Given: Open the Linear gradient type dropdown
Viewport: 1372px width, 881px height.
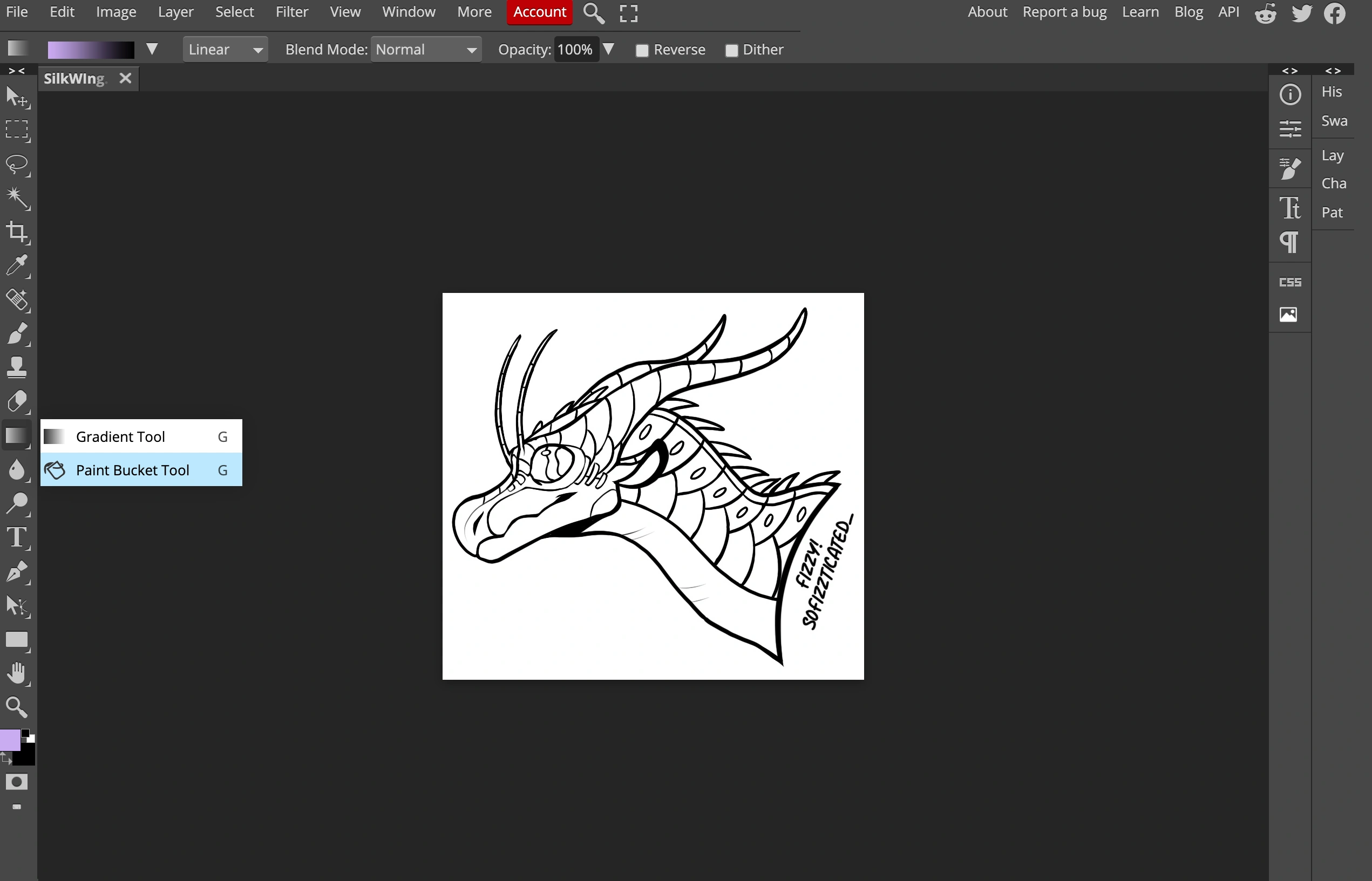Looking at the screenshot, I should (225, 50).
